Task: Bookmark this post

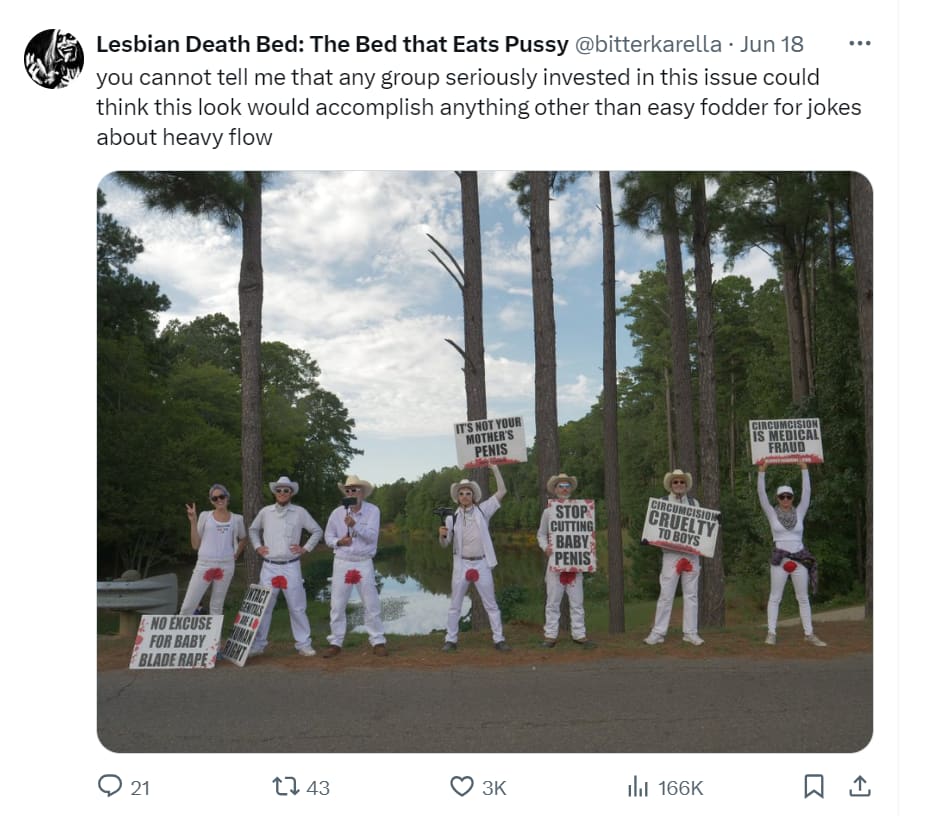Action: click(813, 786)
